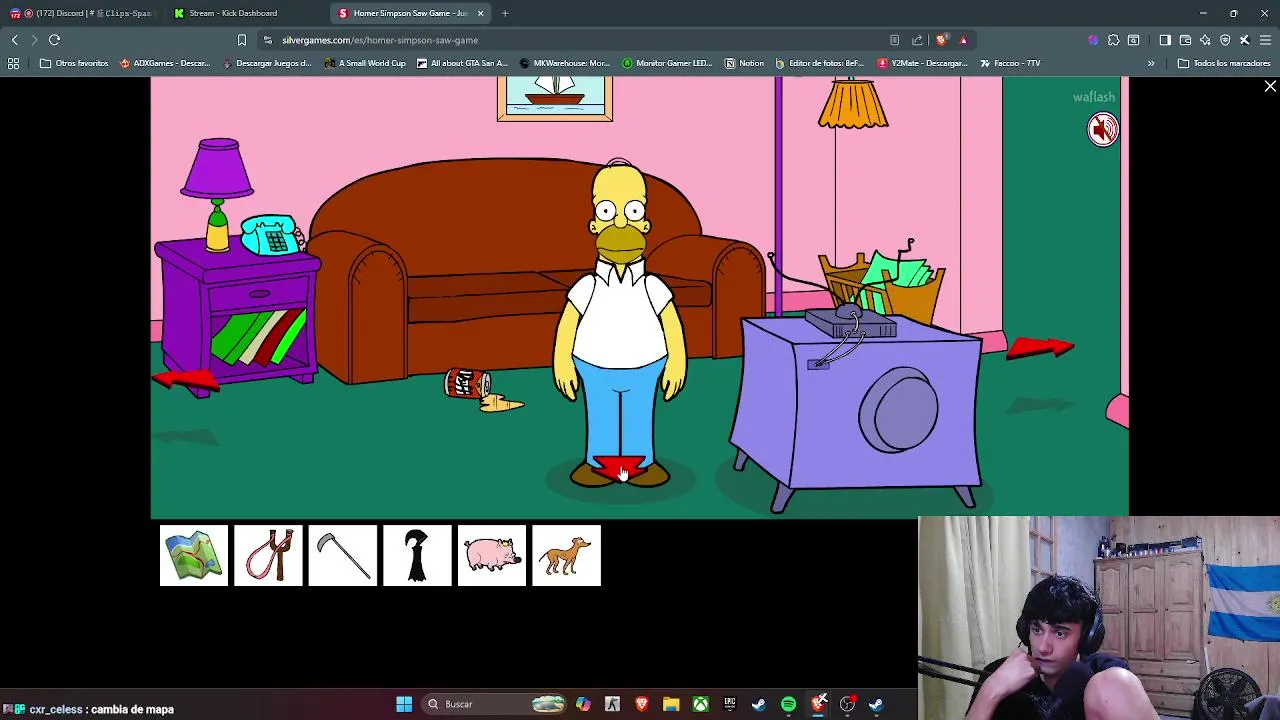Open the Counter-Strike taskbar icon
The image size is (1280, 720).
[612, 704]
